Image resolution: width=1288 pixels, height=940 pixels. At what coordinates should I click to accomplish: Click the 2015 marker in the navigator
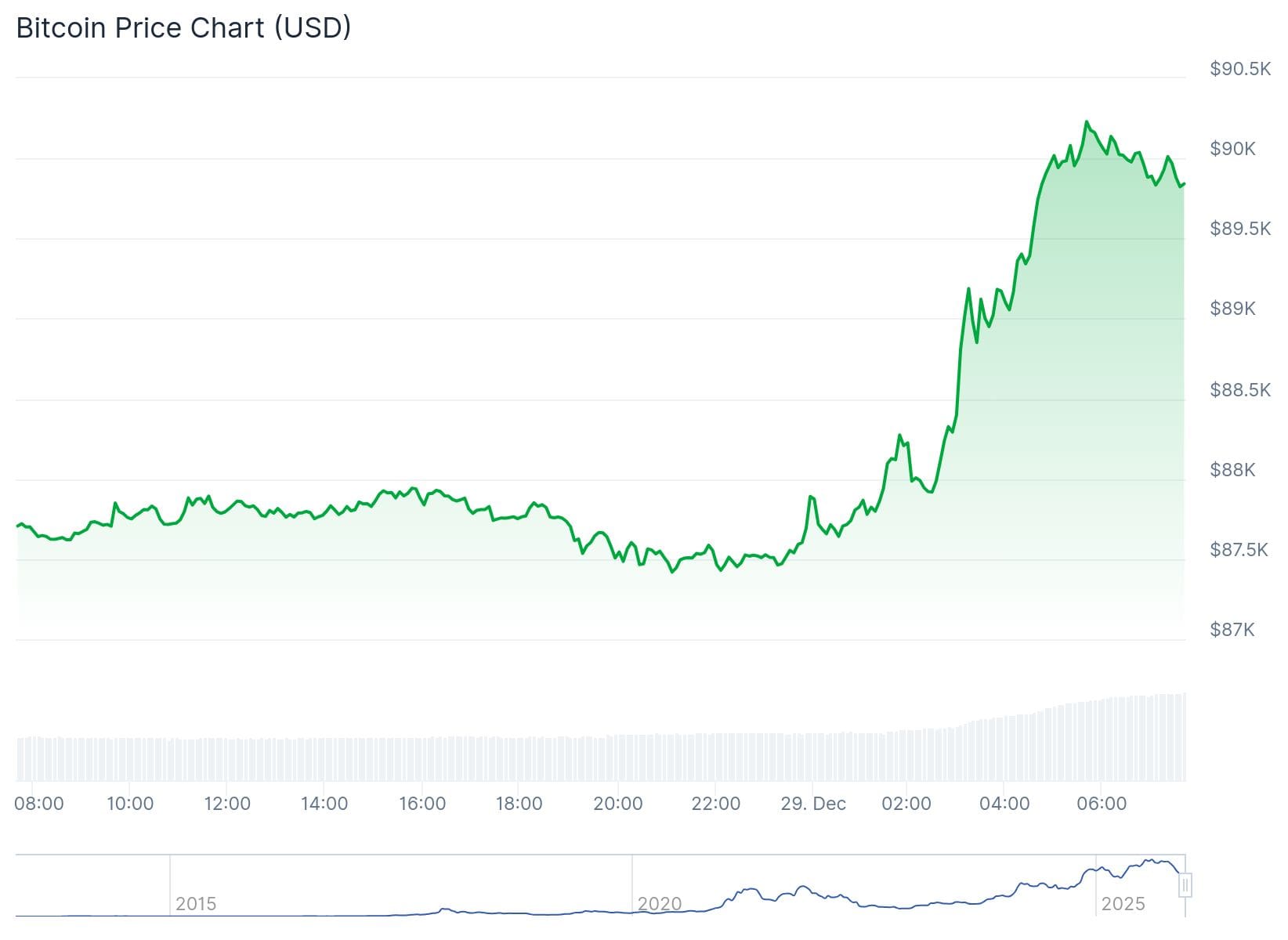click(x=196, y=904)
